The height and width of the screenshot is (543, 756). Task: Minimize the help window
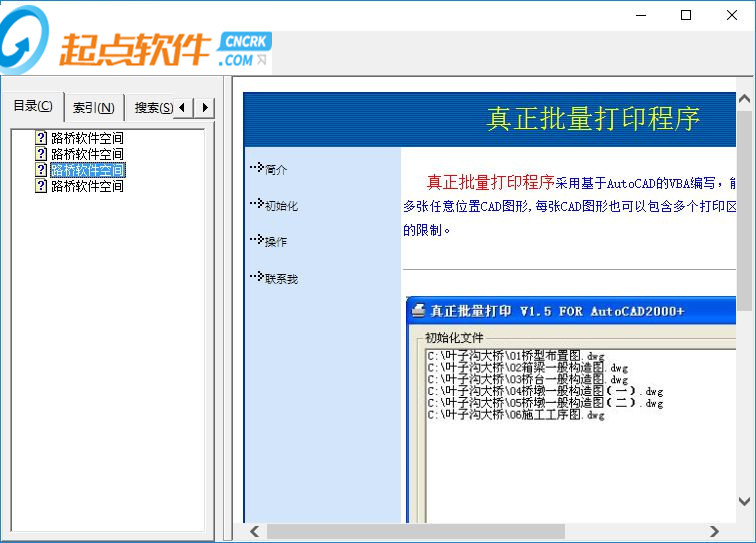coord(641,15)
